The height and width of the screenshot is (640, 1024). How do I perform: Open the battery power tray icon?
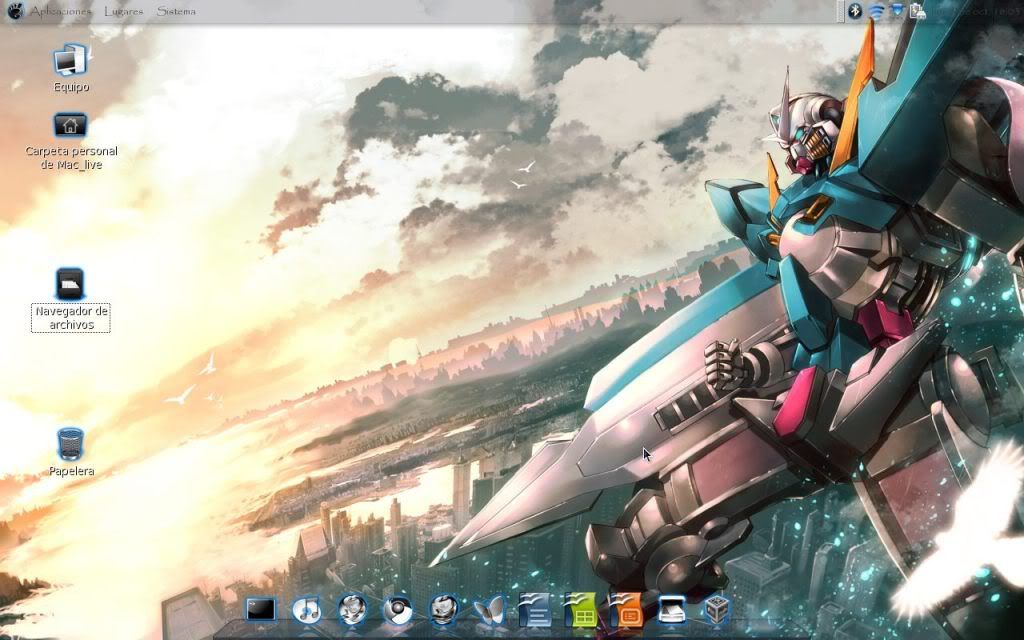[x=918, y=11]
